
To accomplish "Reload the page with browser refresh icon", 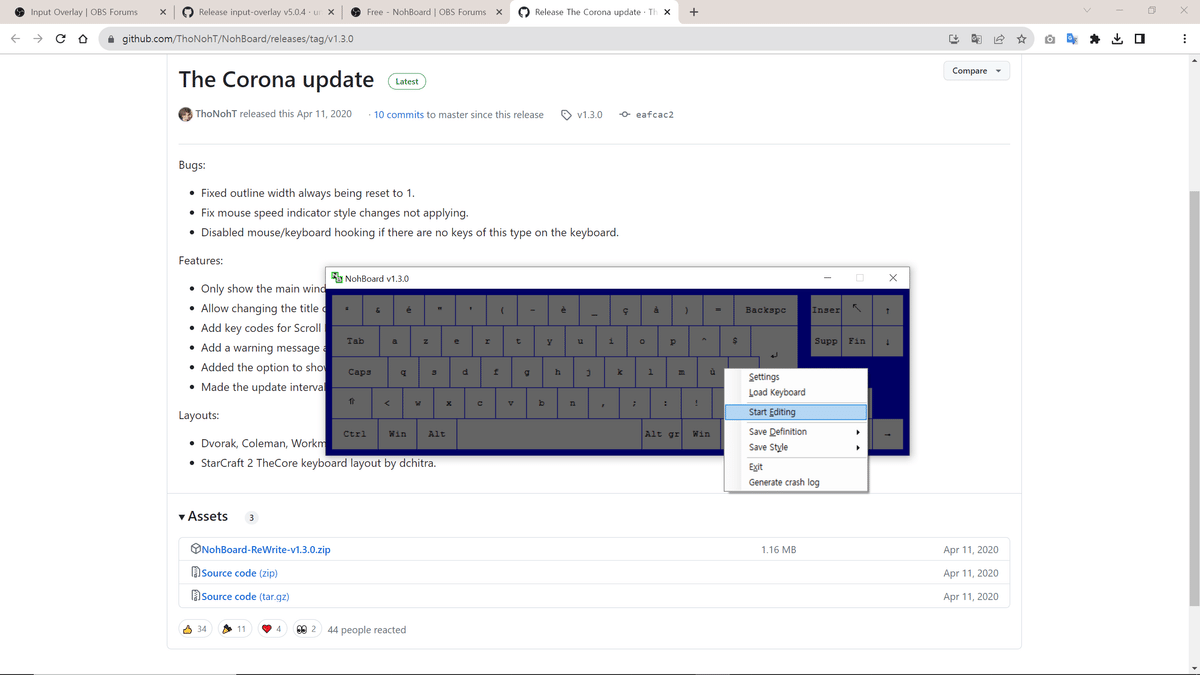I will point(60,39).
